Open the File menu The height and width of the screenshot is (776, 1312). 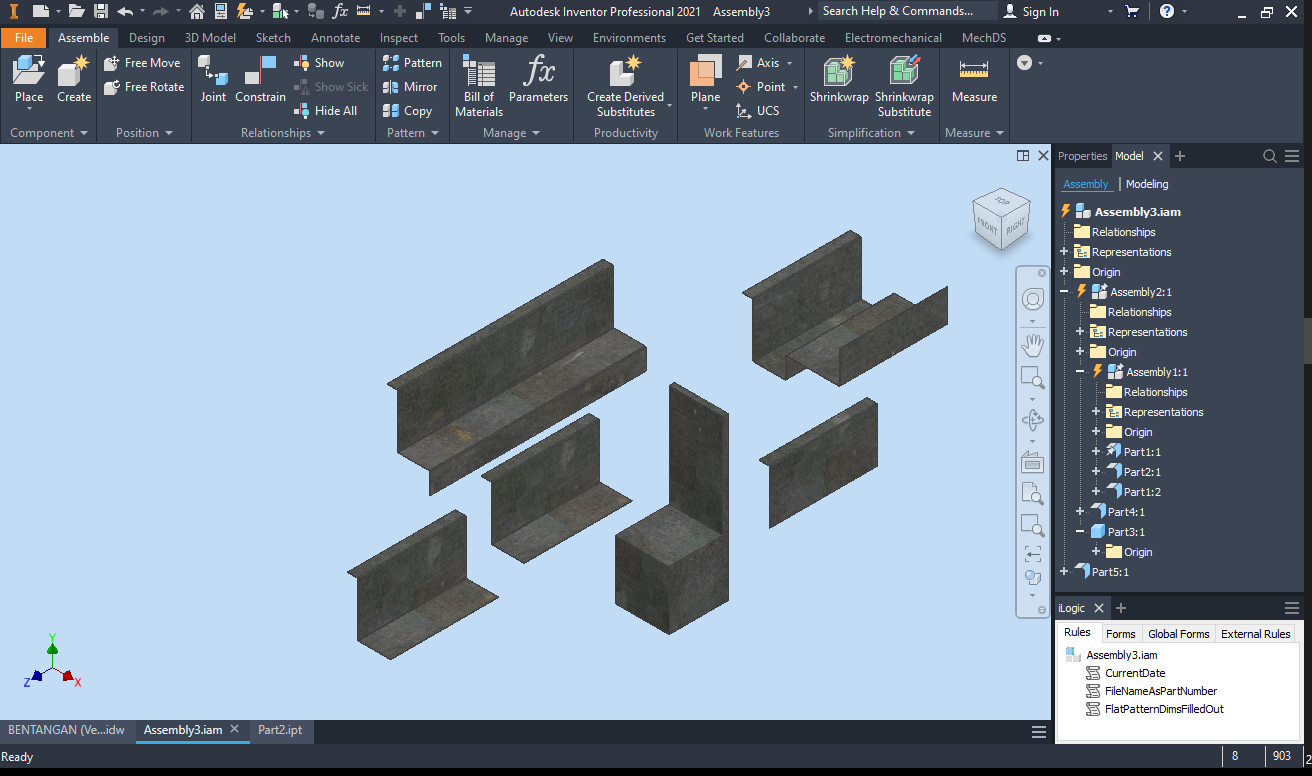[x=24, y=38]
